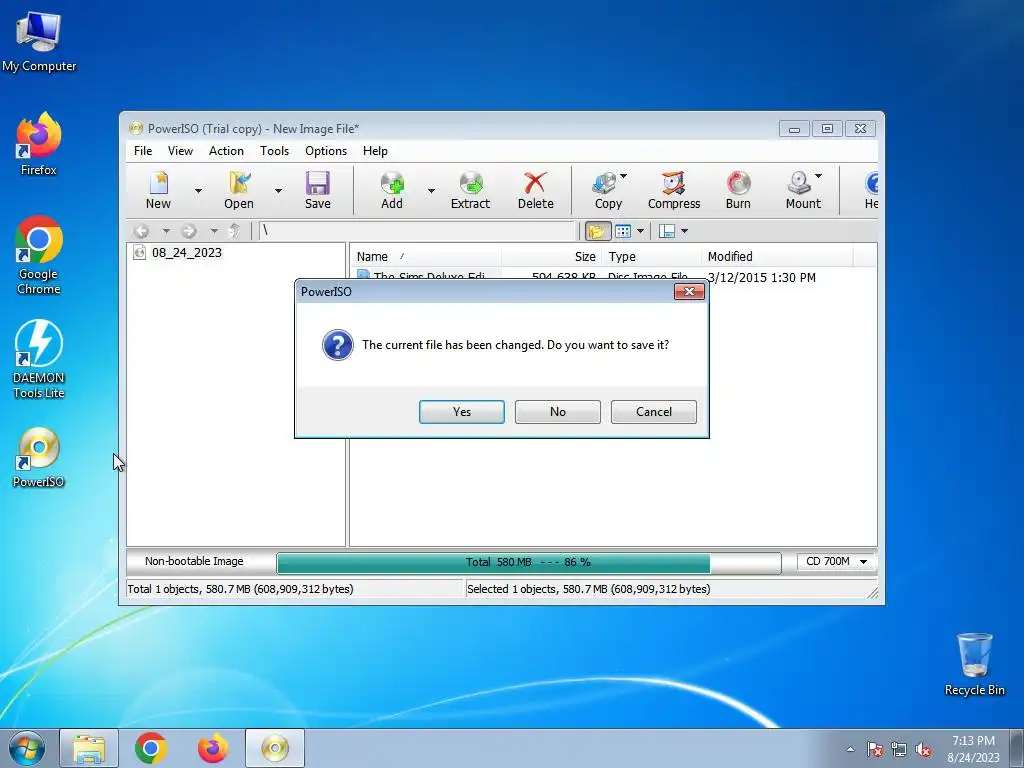Viewport: 1024px width, 768px height.
Task: Click the view mode grid icon
Action: pyautogui.click(x=623, y=231)
